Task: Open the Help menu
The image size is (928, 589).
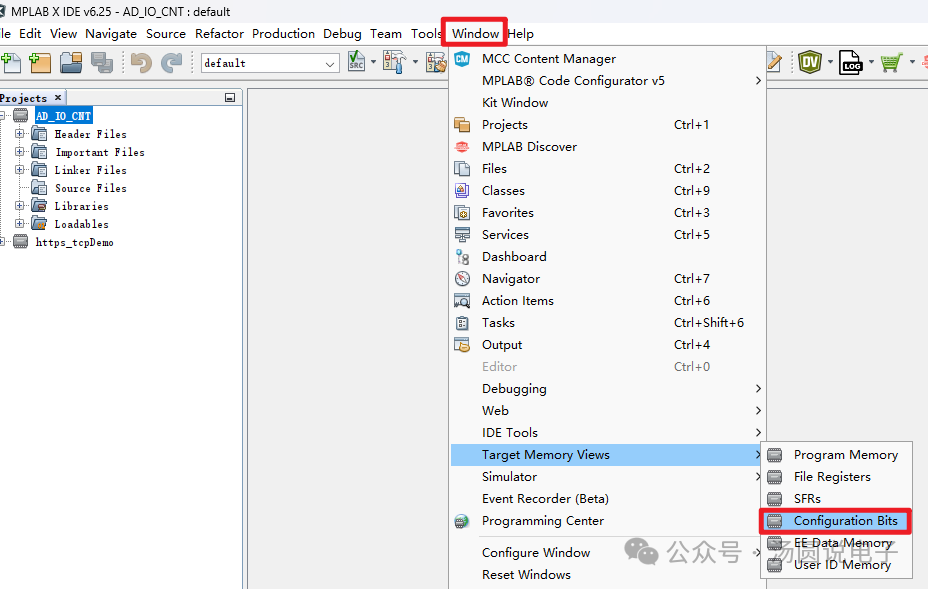Action: tap(521, 34)
